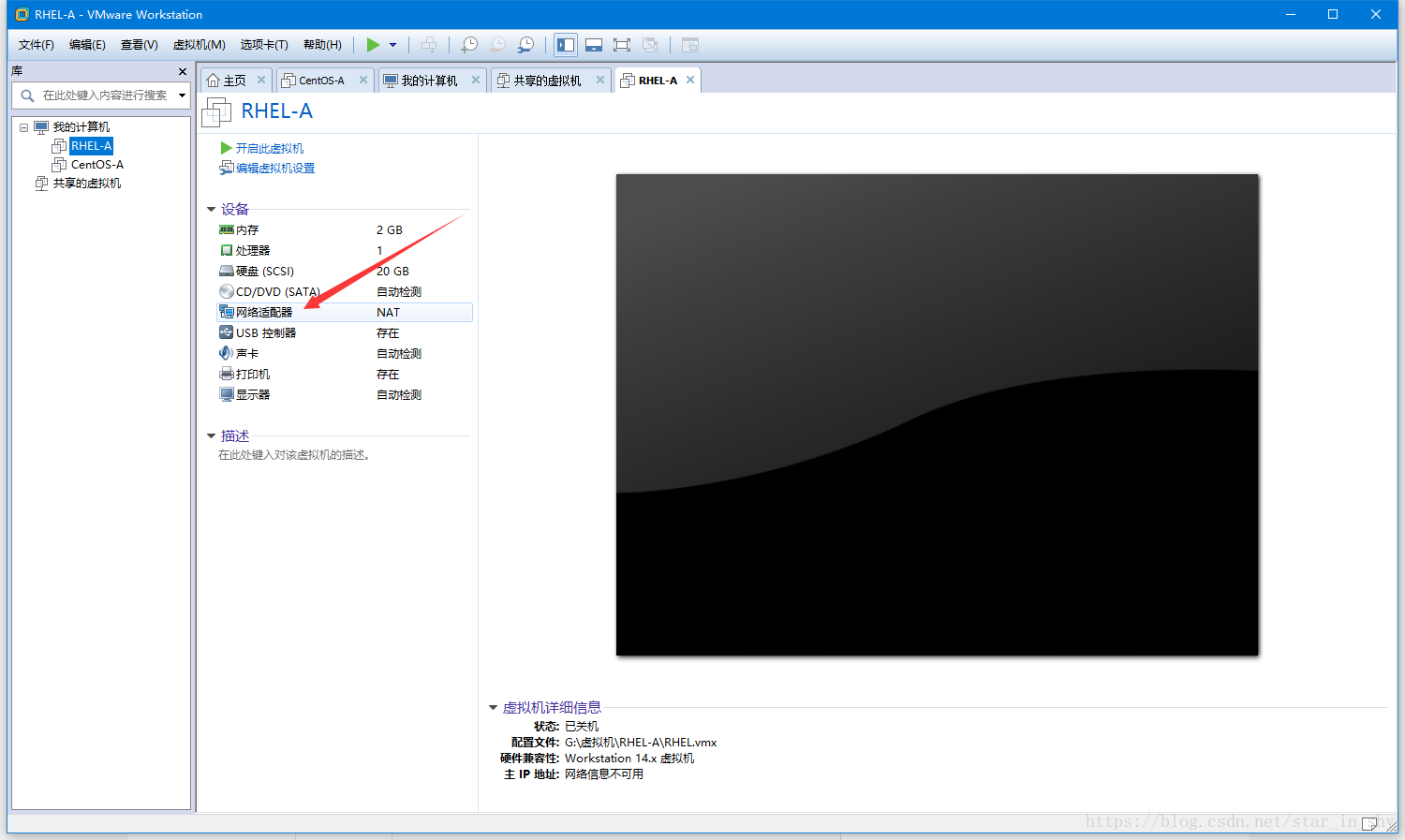Viewport: 1405px width, 840px height.
Task: Collapse the 描述 section
Action: pos(212,436)
